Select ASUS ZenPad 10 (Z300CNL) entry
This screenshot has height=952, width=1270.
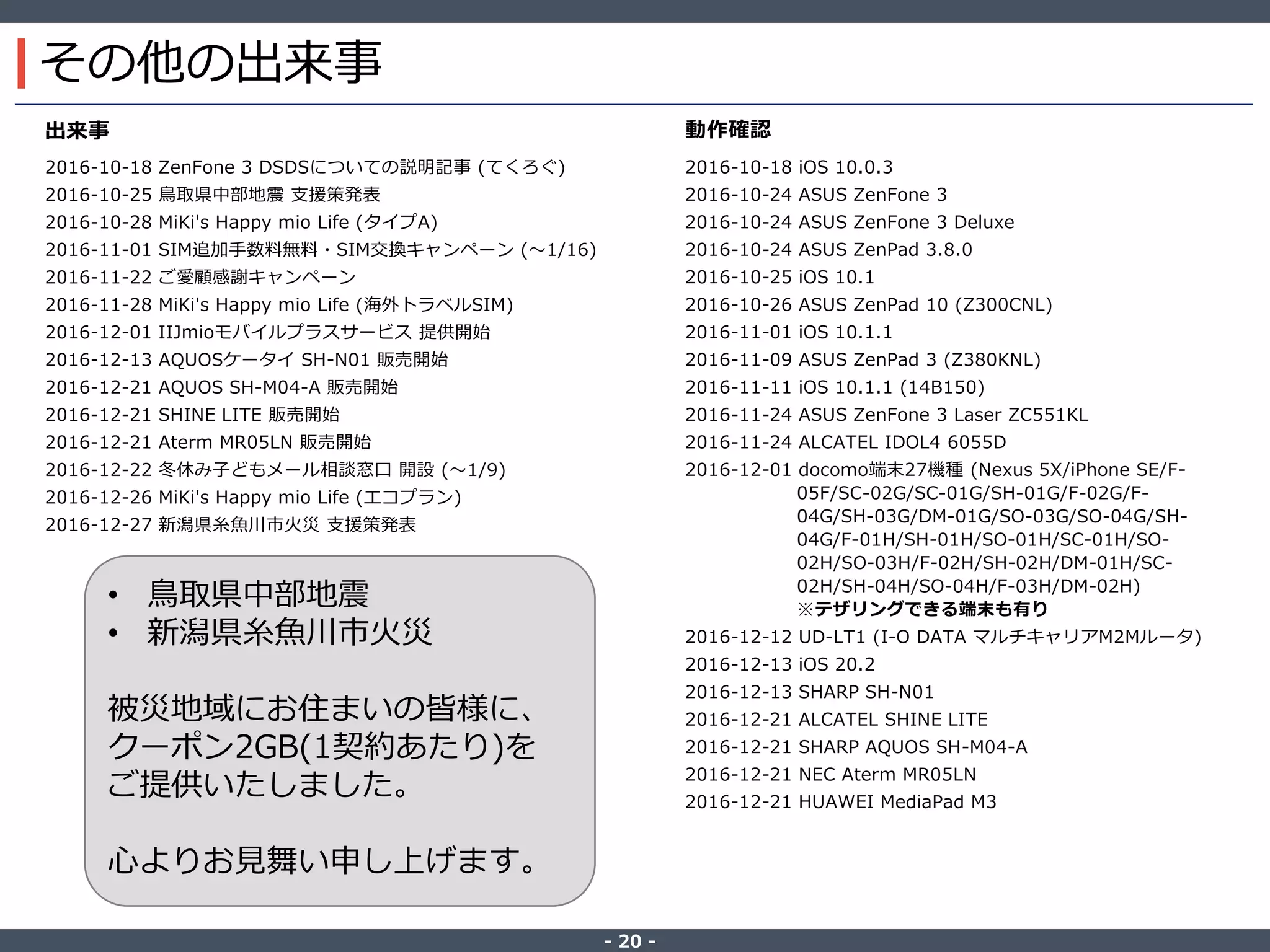pyautogui.click(x=869, y=304)
